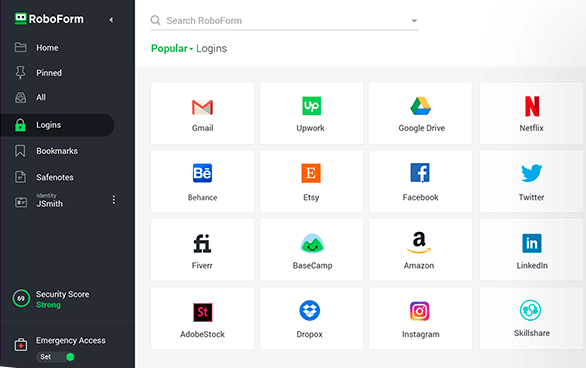The width and height of the screenshot is (586, 368).
Task: Open the Instagram login icon
Action: click(419, 311)
